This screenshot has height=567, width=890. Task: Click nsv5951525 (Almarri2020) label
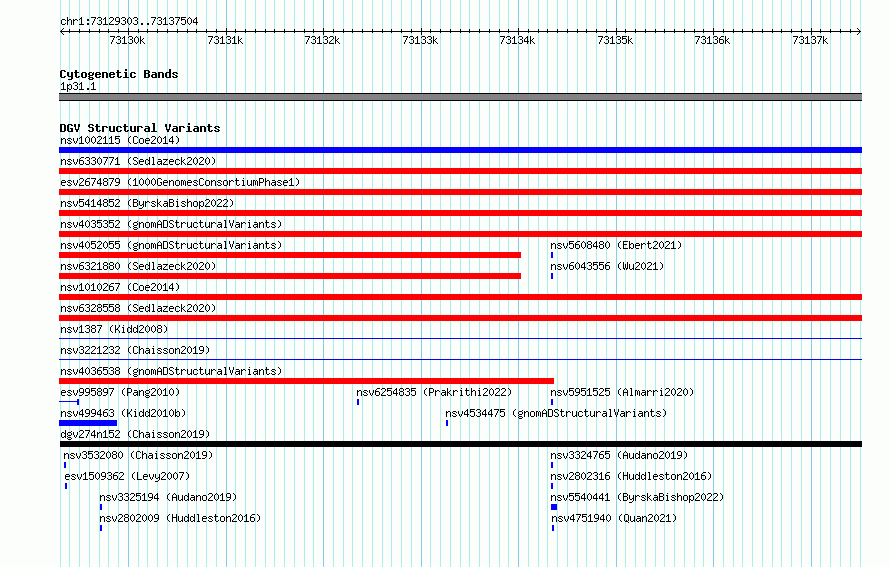622,392
